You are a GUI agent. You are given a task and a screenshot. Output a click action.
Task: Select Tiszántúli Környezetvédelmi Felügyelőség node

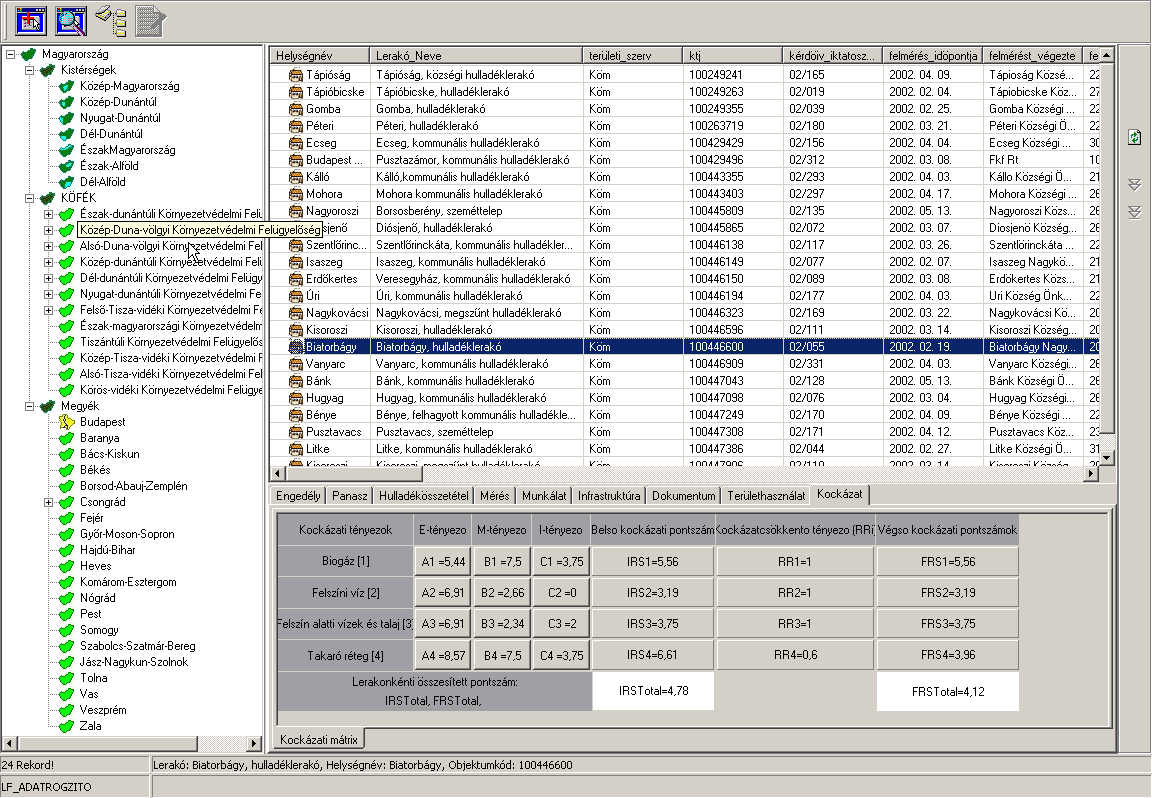click(x=170, y=342)
